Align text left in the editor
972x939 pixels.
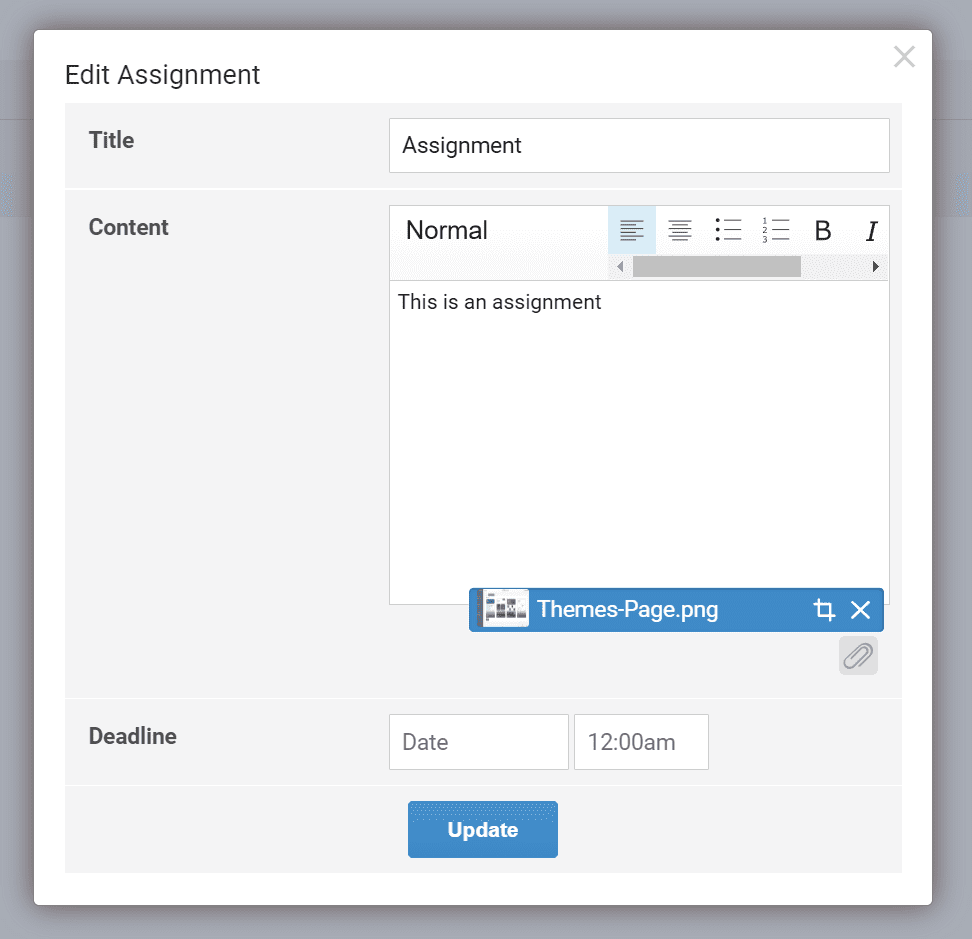tap(631, 230)
